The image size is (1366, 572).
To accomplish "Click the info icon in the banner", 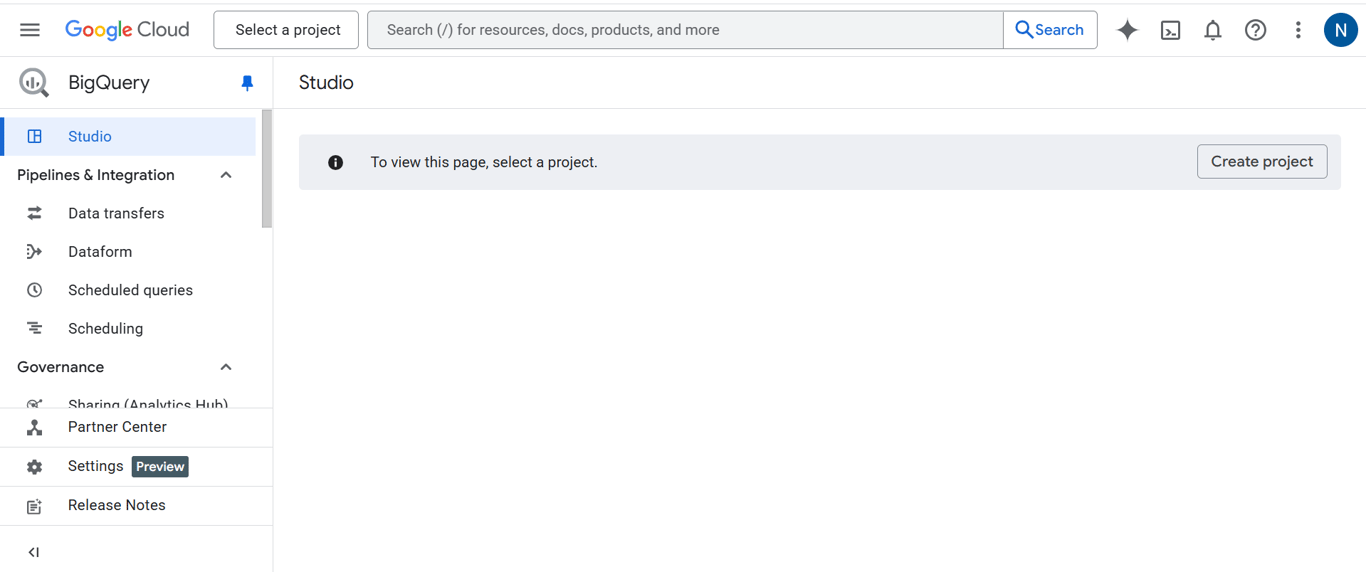I will [x=336, y=162].
